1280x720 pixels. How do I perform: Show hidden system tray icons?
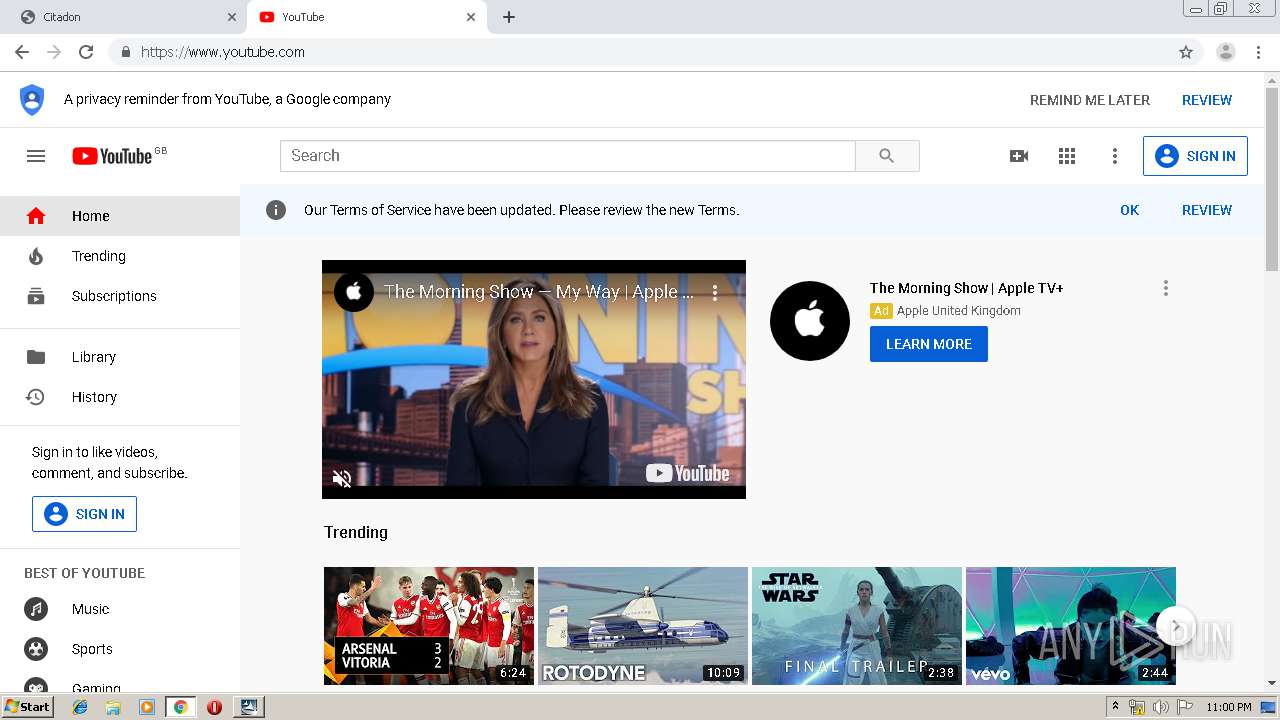click(x=1115, y=707)
